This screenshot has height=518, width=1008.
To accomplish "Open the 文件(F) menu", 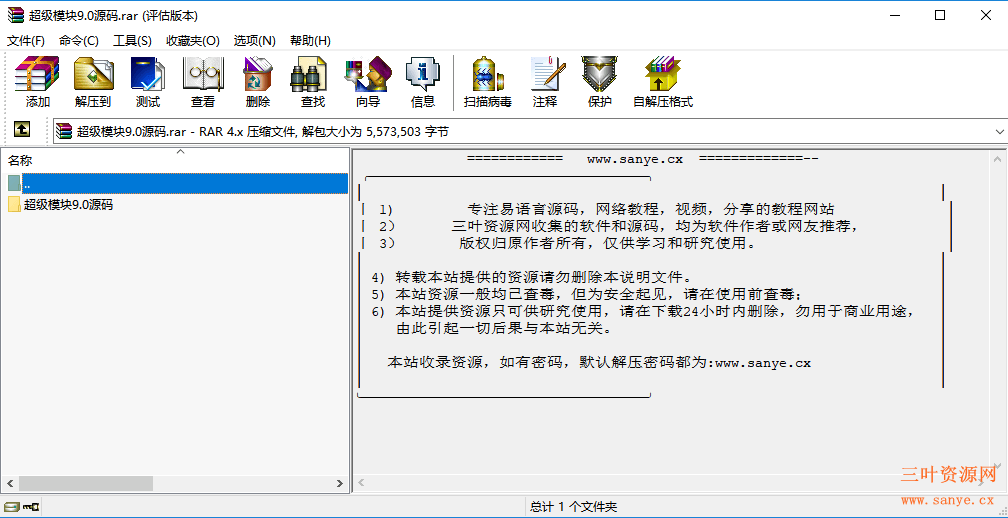I will click(x=26, y=40).
